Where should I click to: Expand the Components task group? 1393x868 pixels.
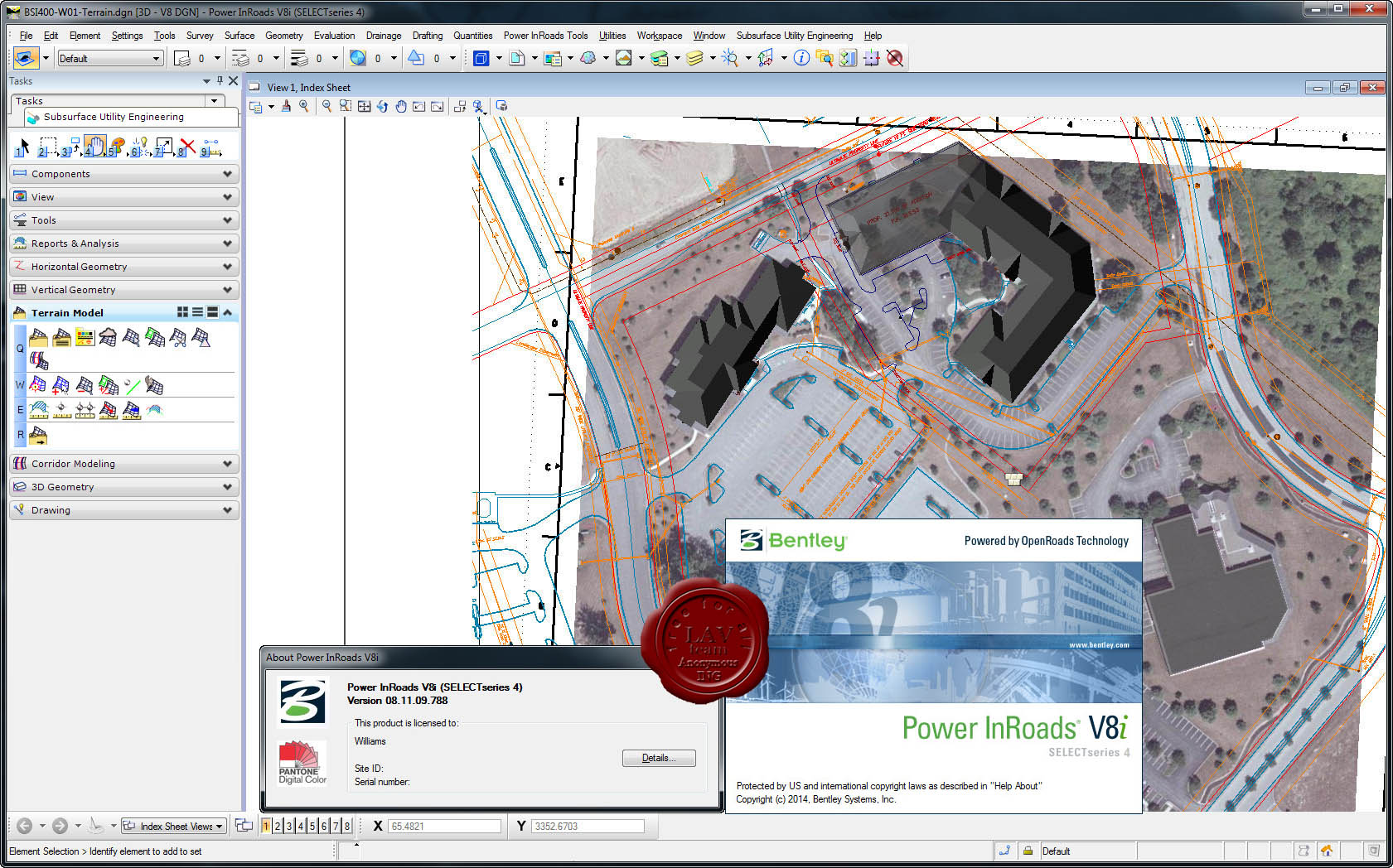coord(124,174)
